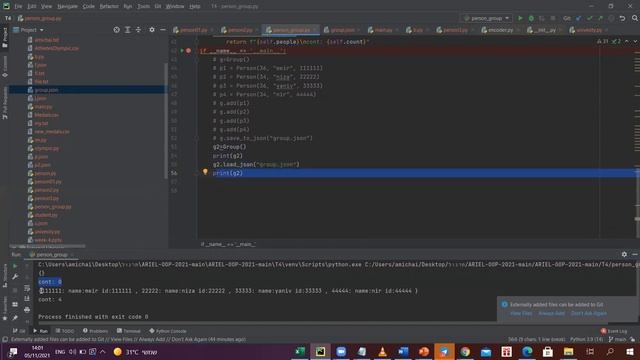Click the Python interpreter in the status bar
Viewport: 640px width, 360px height.
[587, 339]
